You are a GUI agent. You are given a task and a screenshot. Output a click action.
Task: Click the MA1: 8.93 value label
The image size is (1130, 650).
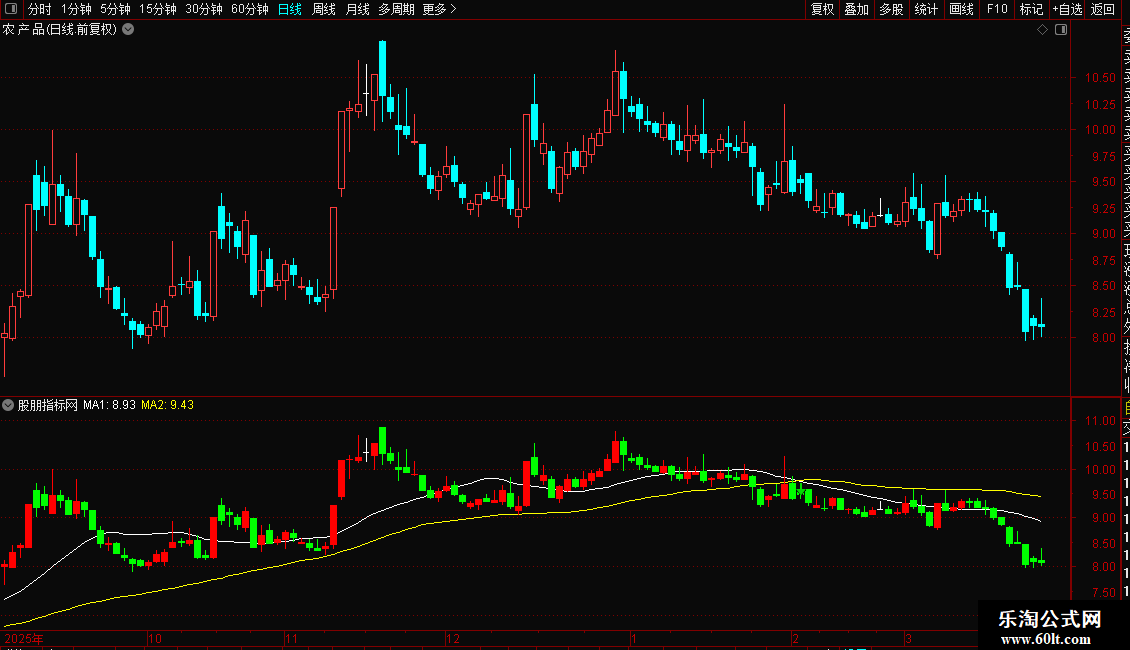point(110,405)
